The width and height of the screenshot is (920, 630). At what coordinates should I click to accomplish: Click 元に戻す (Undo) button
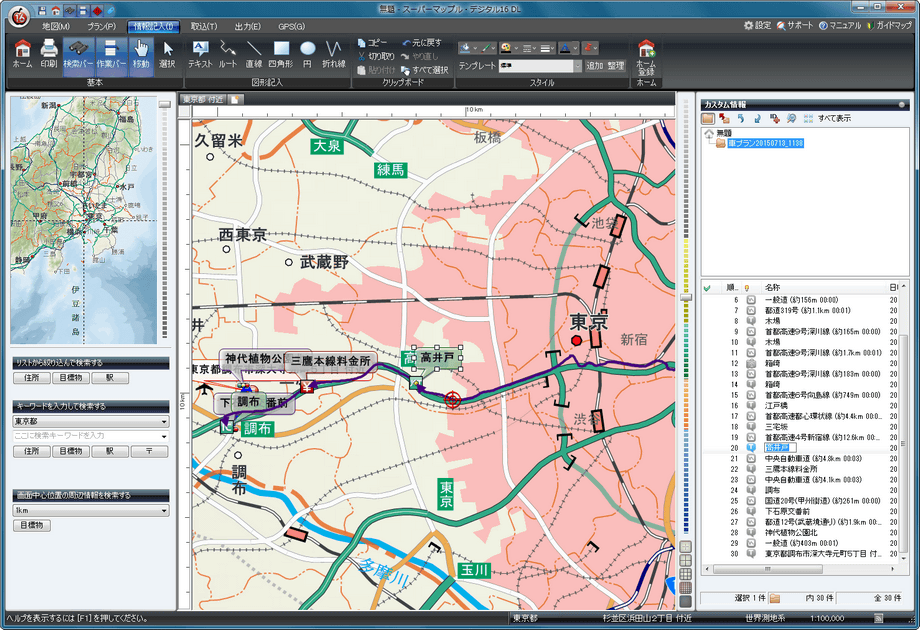point(422,43)
